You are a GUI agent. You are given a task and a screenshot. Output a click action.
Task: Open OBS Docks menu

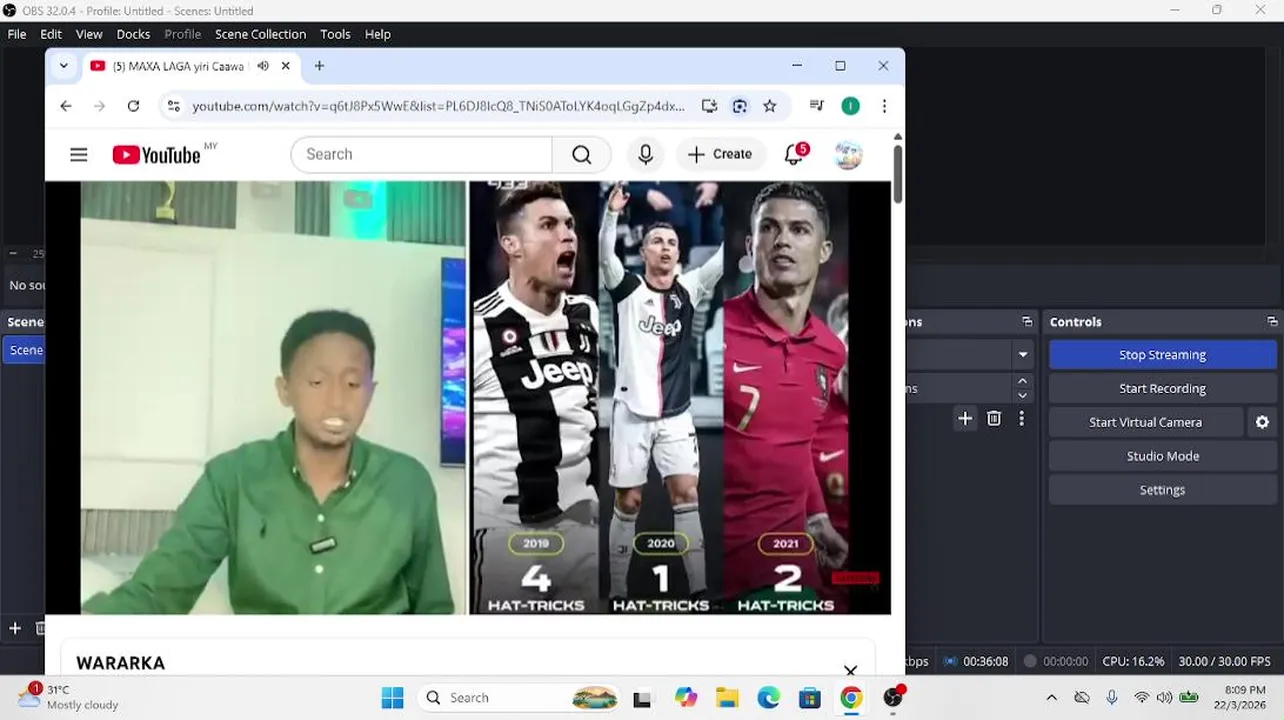pyautogui.click(x=133, y=34)
